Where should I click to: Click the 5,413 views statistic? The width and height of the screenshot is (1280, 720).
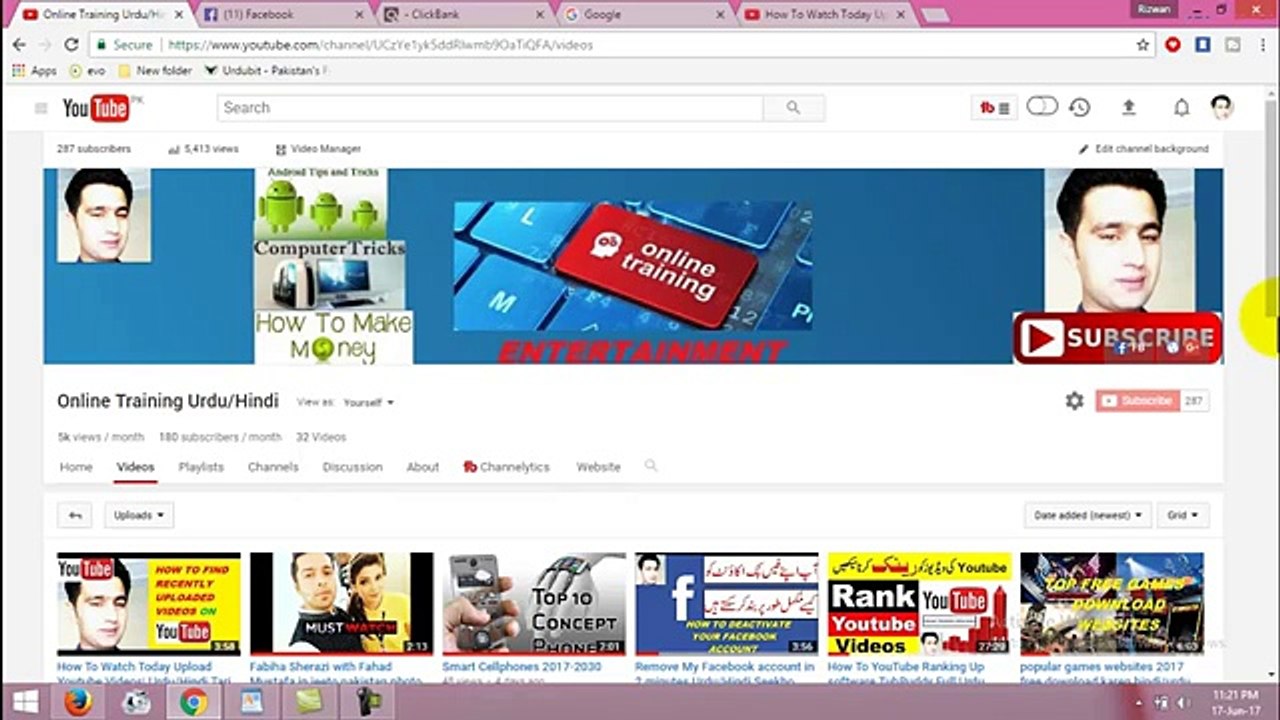pos(204,149)
